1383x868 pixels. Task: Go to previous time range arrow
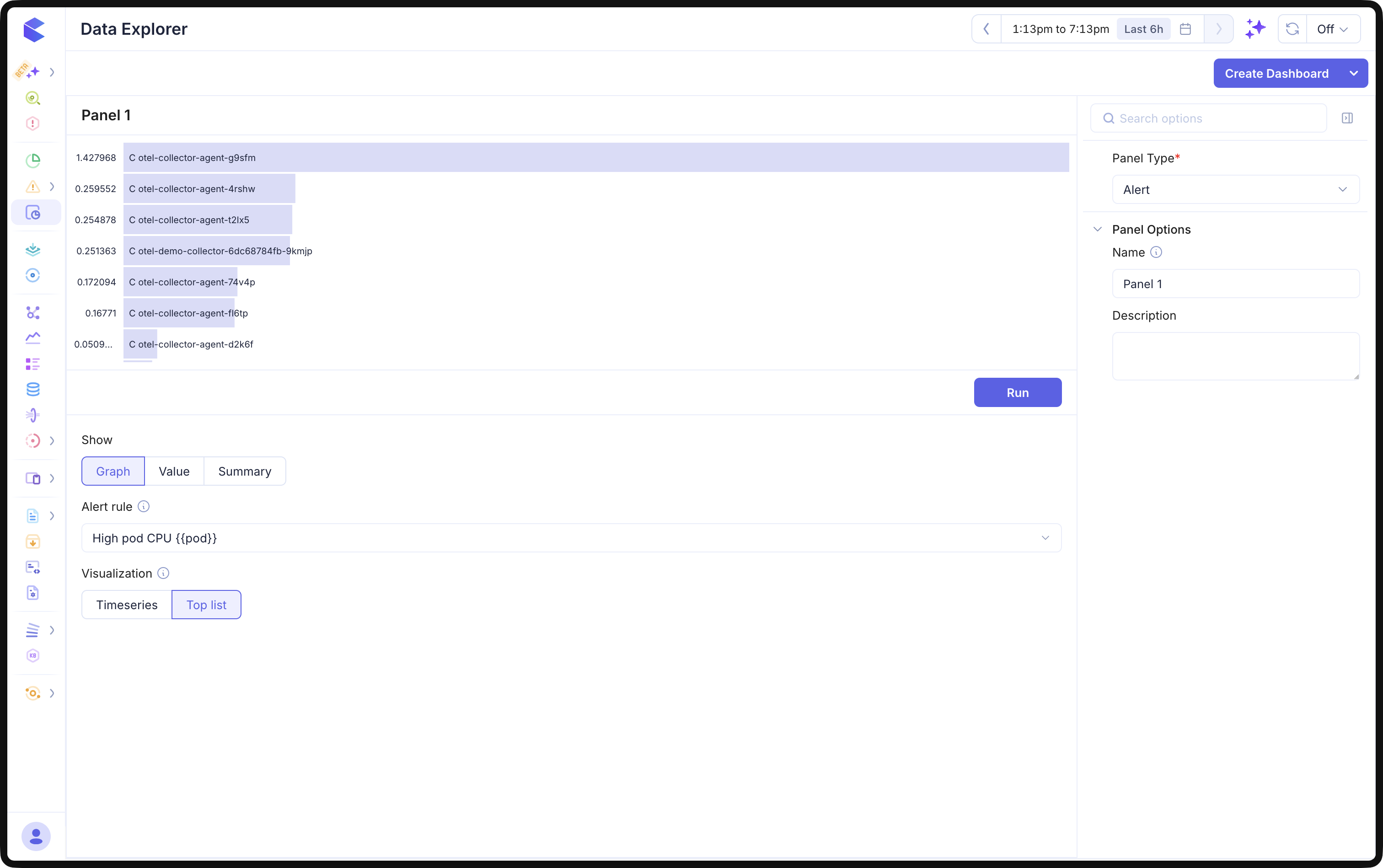(x=986, y=29)
